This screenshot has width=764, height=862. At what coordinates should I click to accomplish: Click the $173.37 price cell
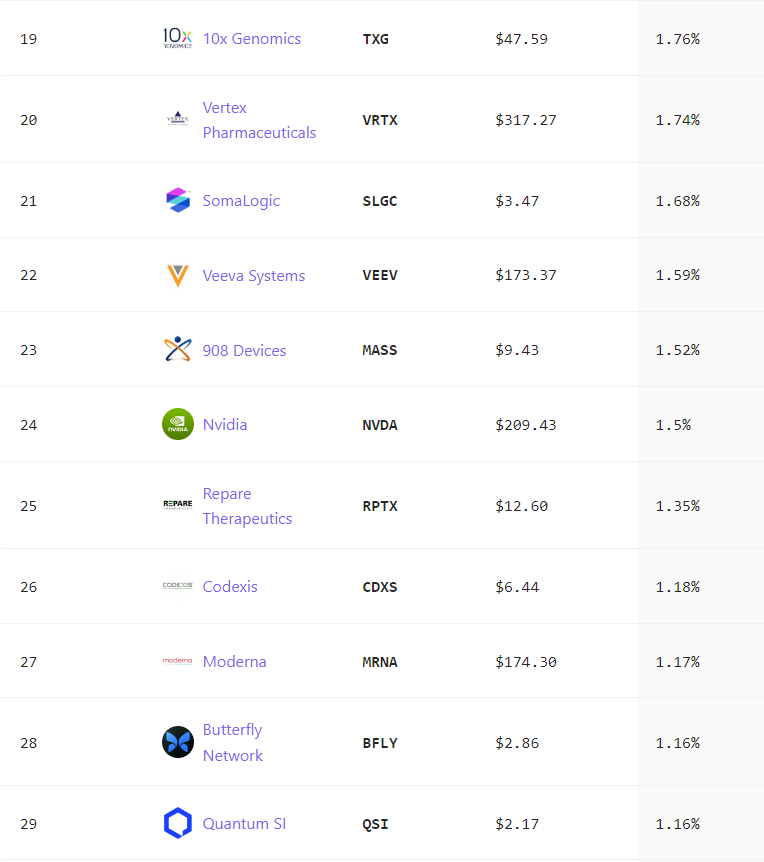pyautogui.click(x=526, y=275)
